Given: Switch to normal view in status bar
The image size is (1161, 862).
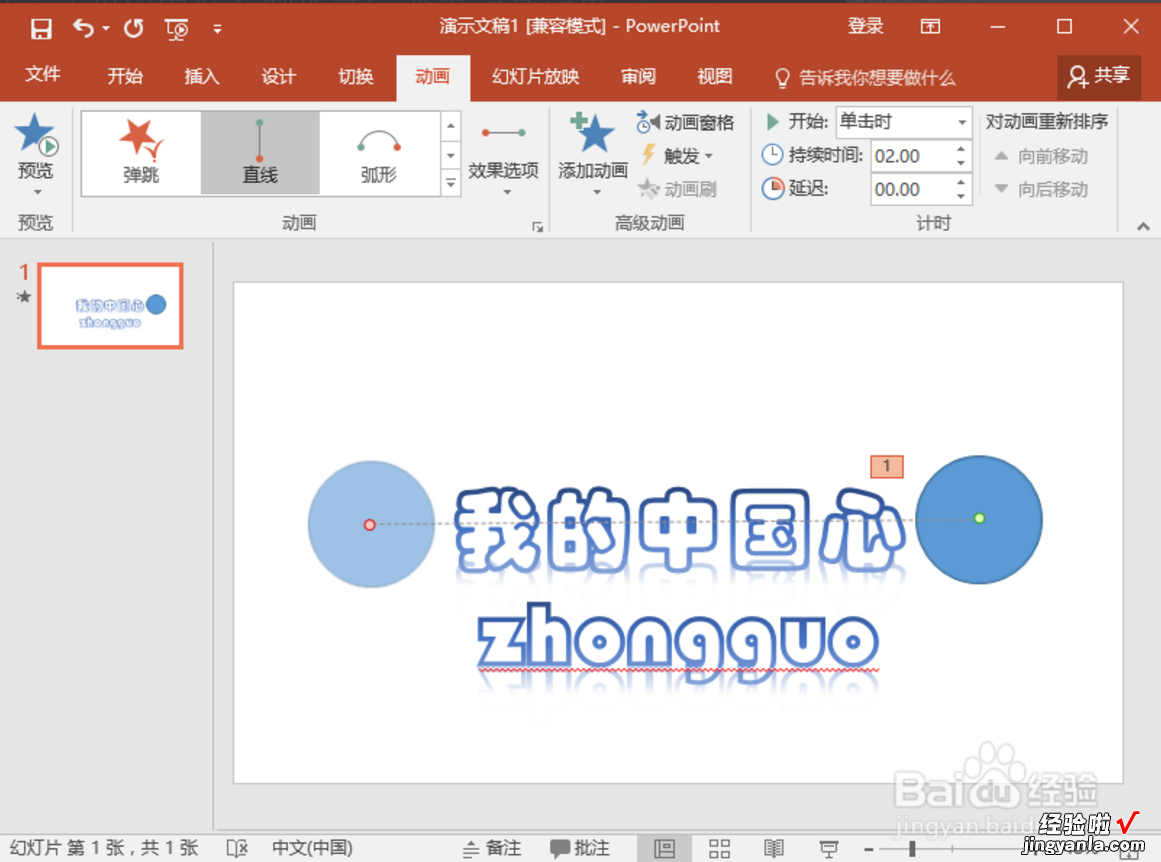Looking at the screenshot, I should point(664,848).
